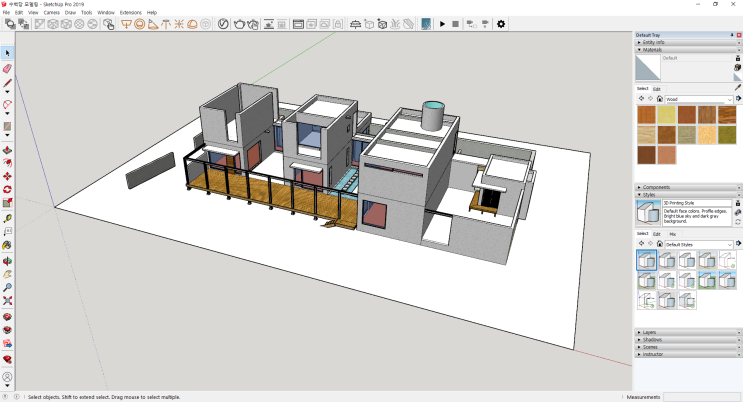Image resolution: width=743 pixels, height=402 pixels.
Task: Select the Zoom magnifier tool
Action: click(x=7, y=288)
